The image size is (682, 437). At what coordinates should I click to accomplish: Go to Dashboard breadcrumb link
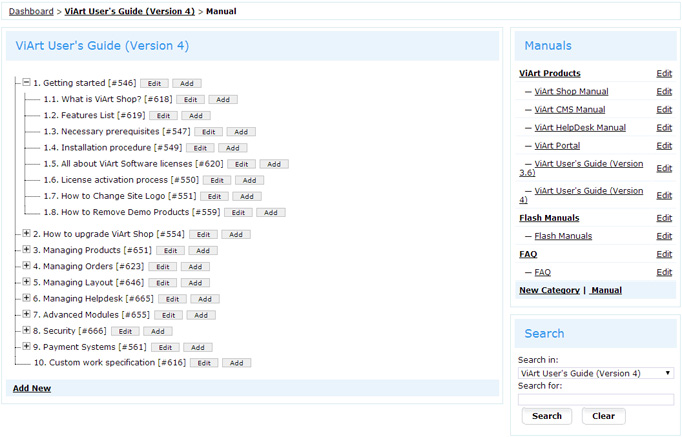31,11
